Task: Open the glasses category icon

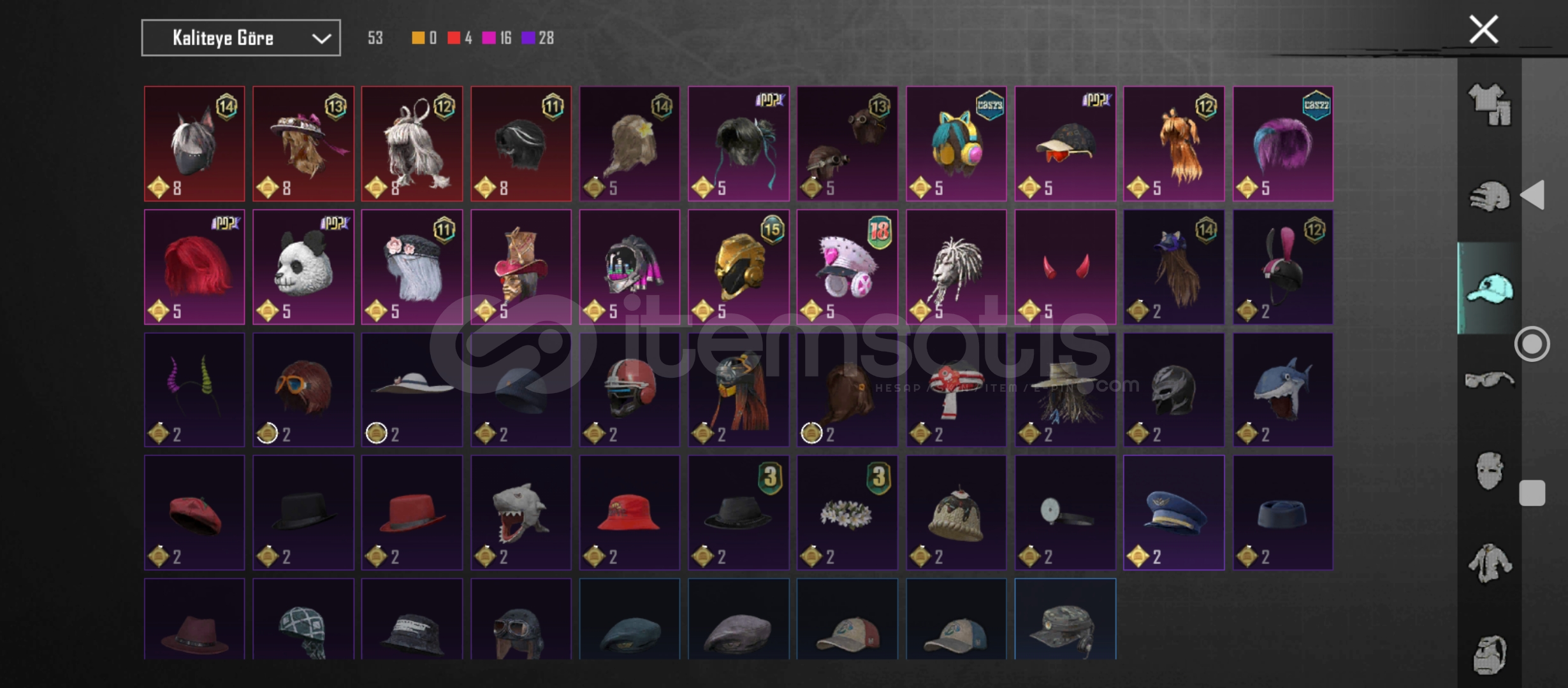Action: pyautogui.click(x=1490, y=380)
